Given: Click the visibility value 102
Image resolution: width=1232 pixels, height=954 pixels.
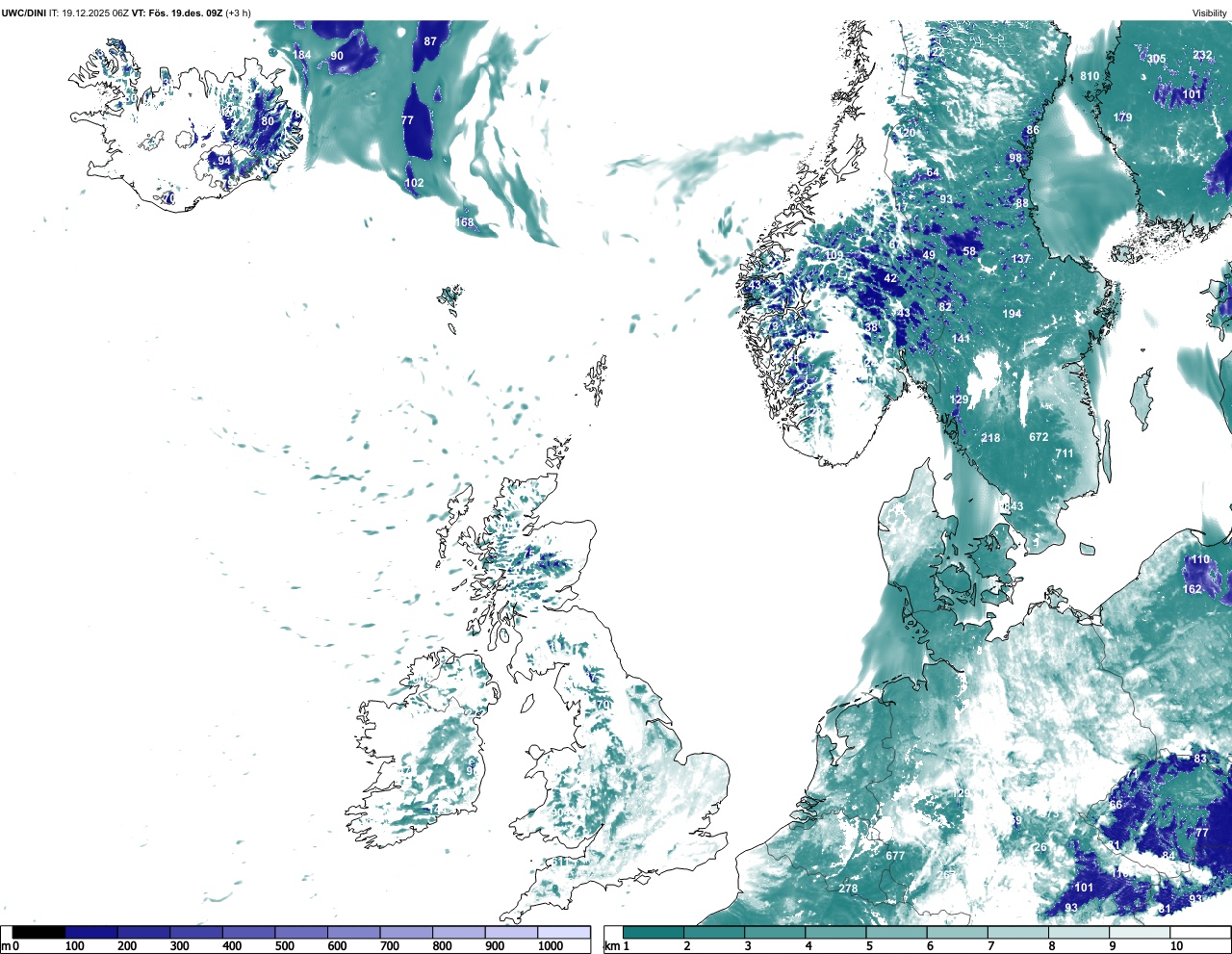Looking at the screenshot, I should click(414, 183).
